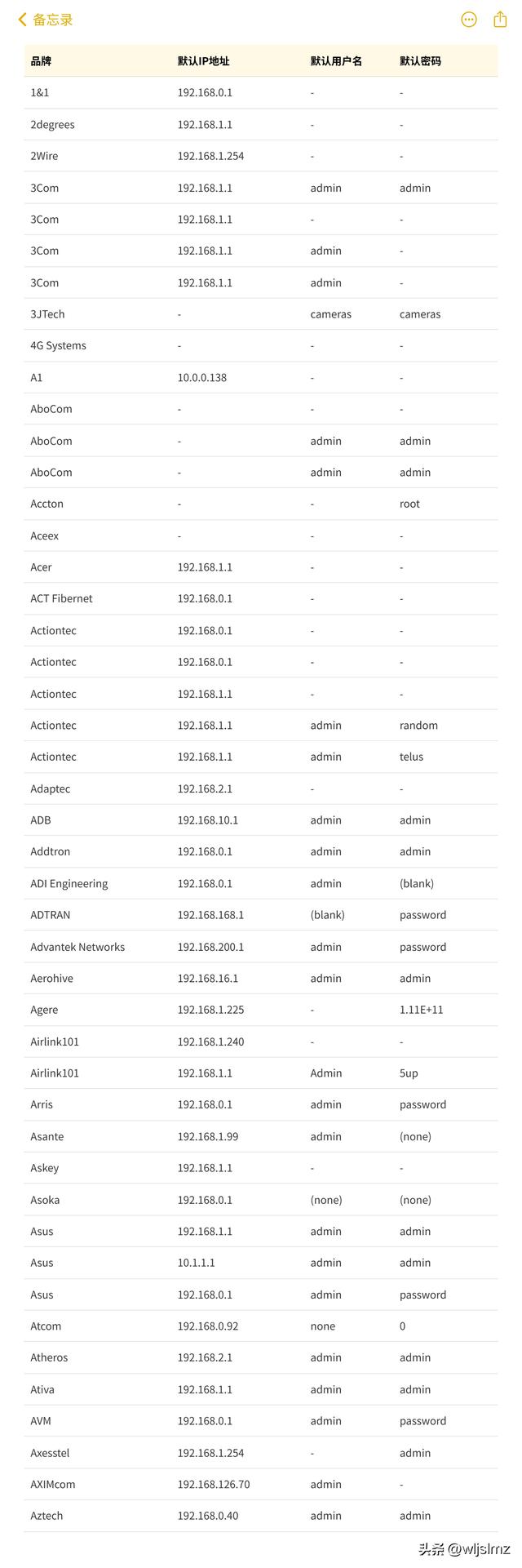Tap the A1 IP address 10.0.0.138

(202, 378)
